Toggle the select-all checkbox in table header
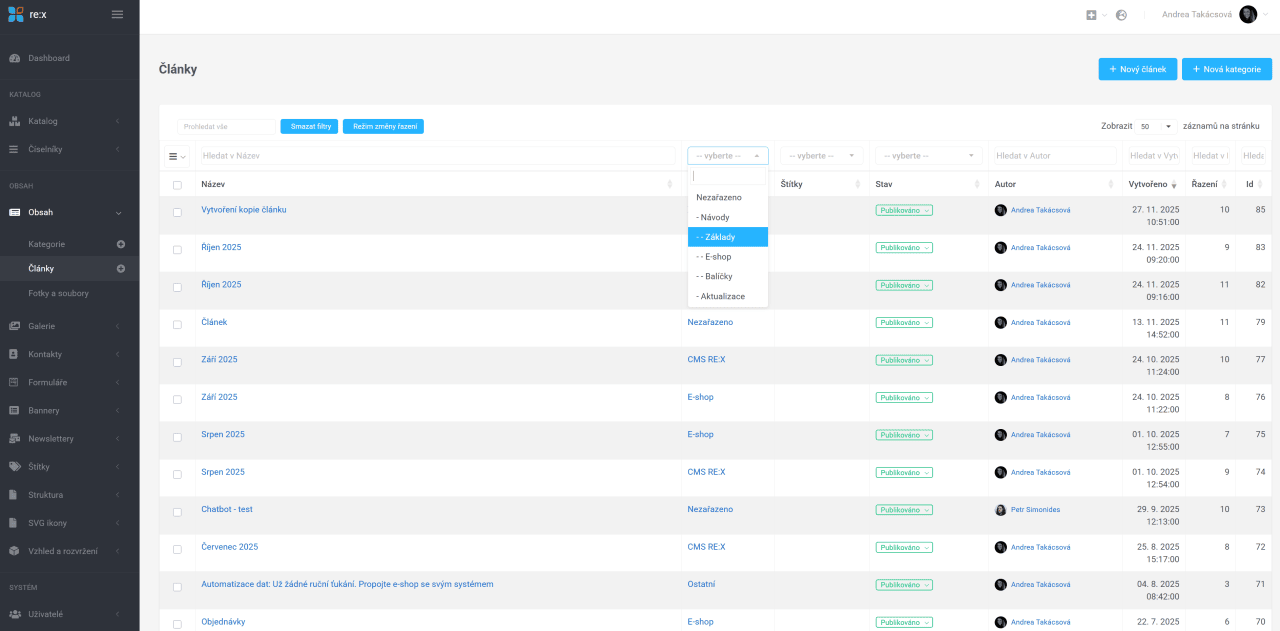The height and width of the screenshot is (631, 1280). click(x=177, y=185)
